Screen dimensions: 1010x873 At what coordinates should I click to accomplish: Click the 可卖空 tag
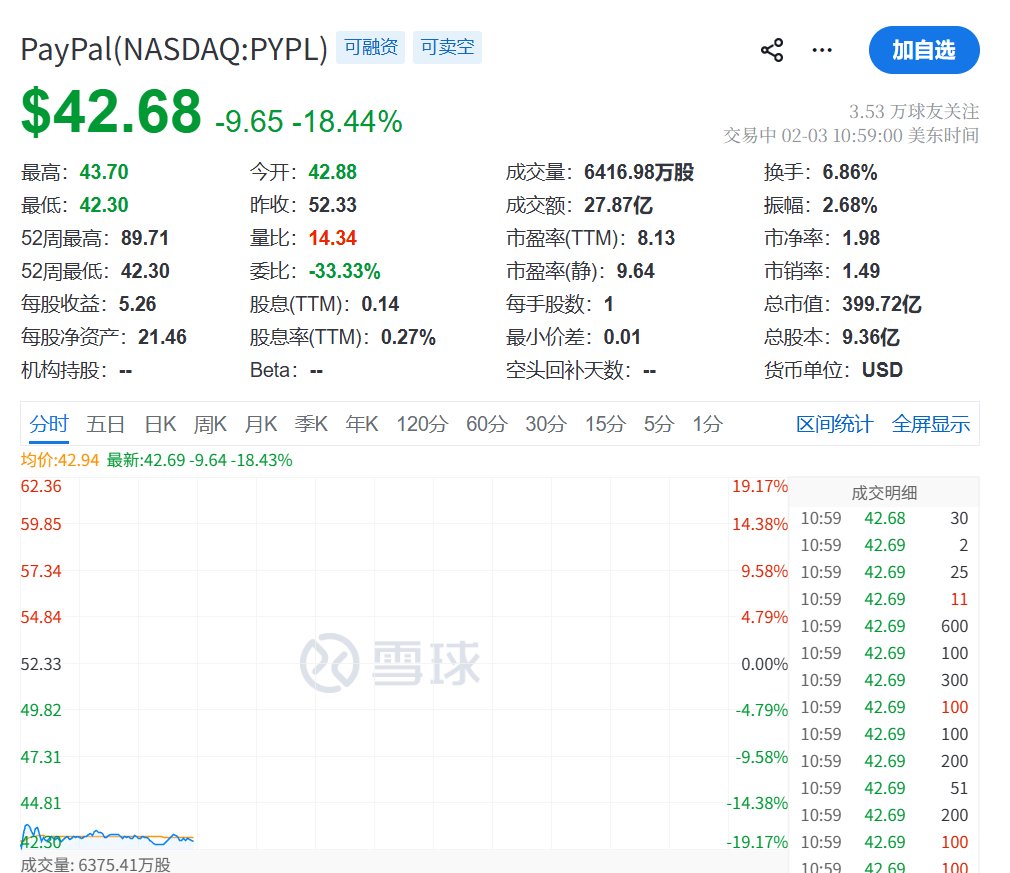(x=447, y=47)
